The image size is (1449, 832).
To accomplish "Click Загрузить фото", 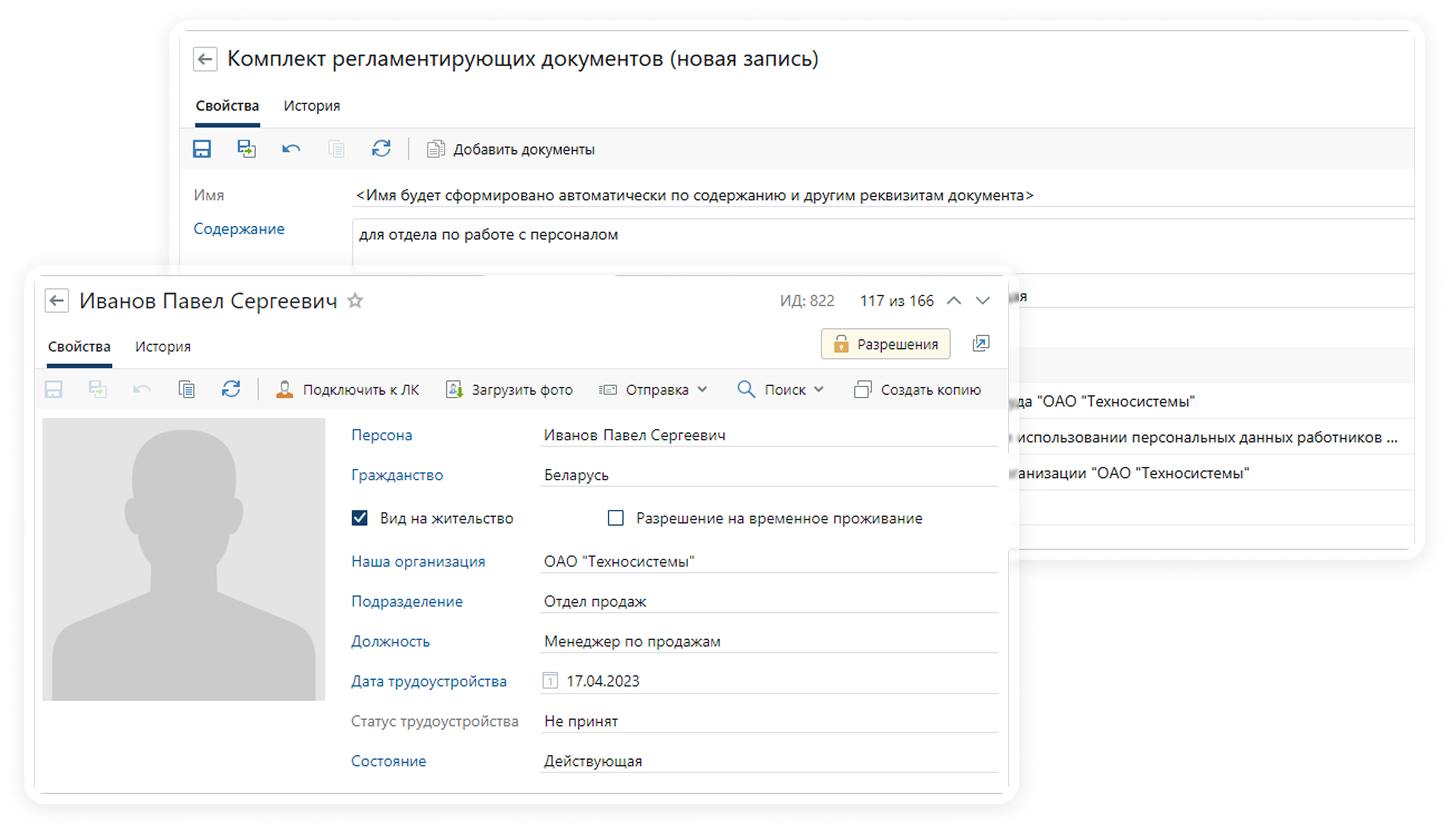I will click(509, 390).
